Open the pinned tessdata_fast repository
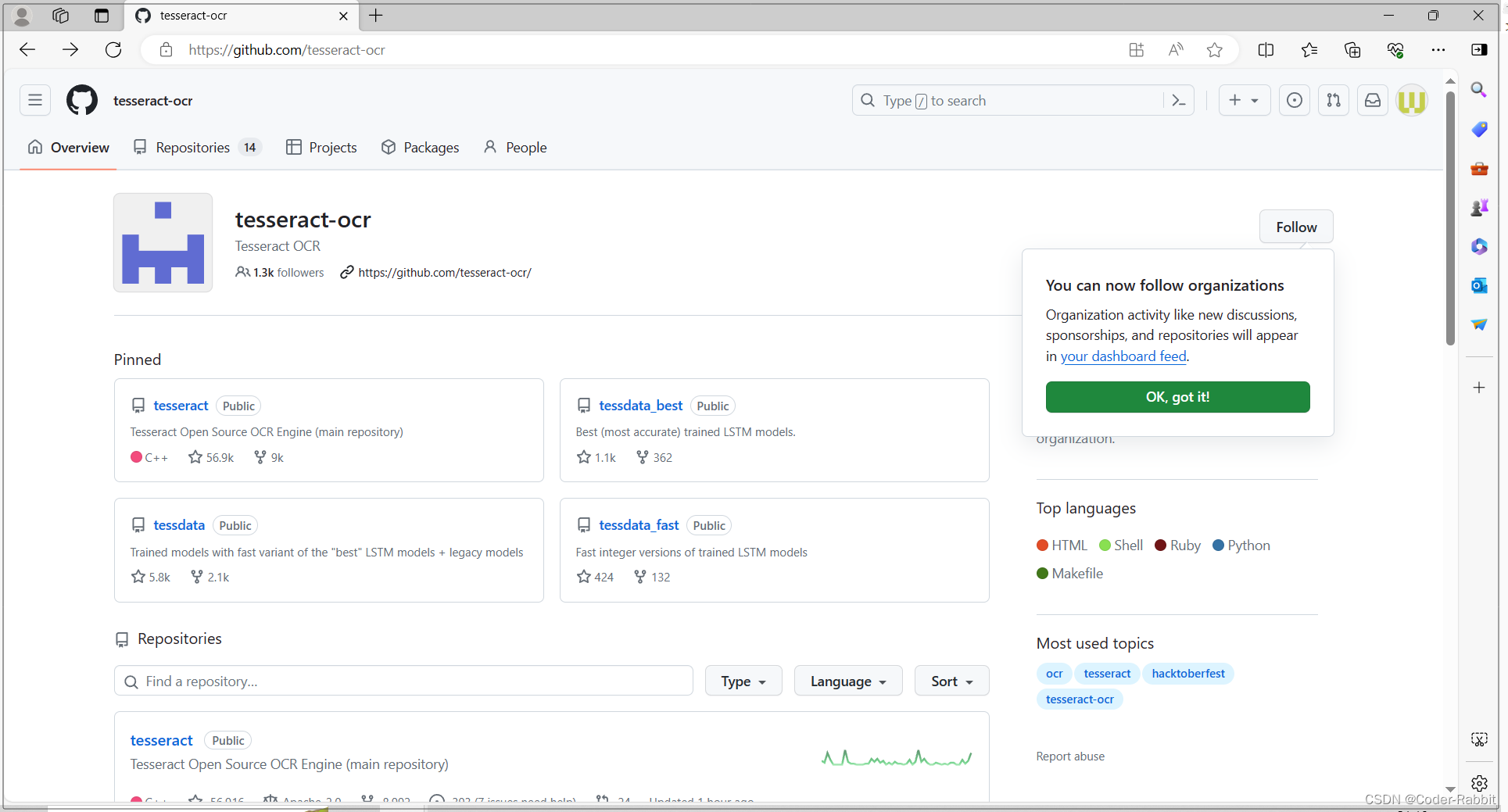 click(639, 525)
